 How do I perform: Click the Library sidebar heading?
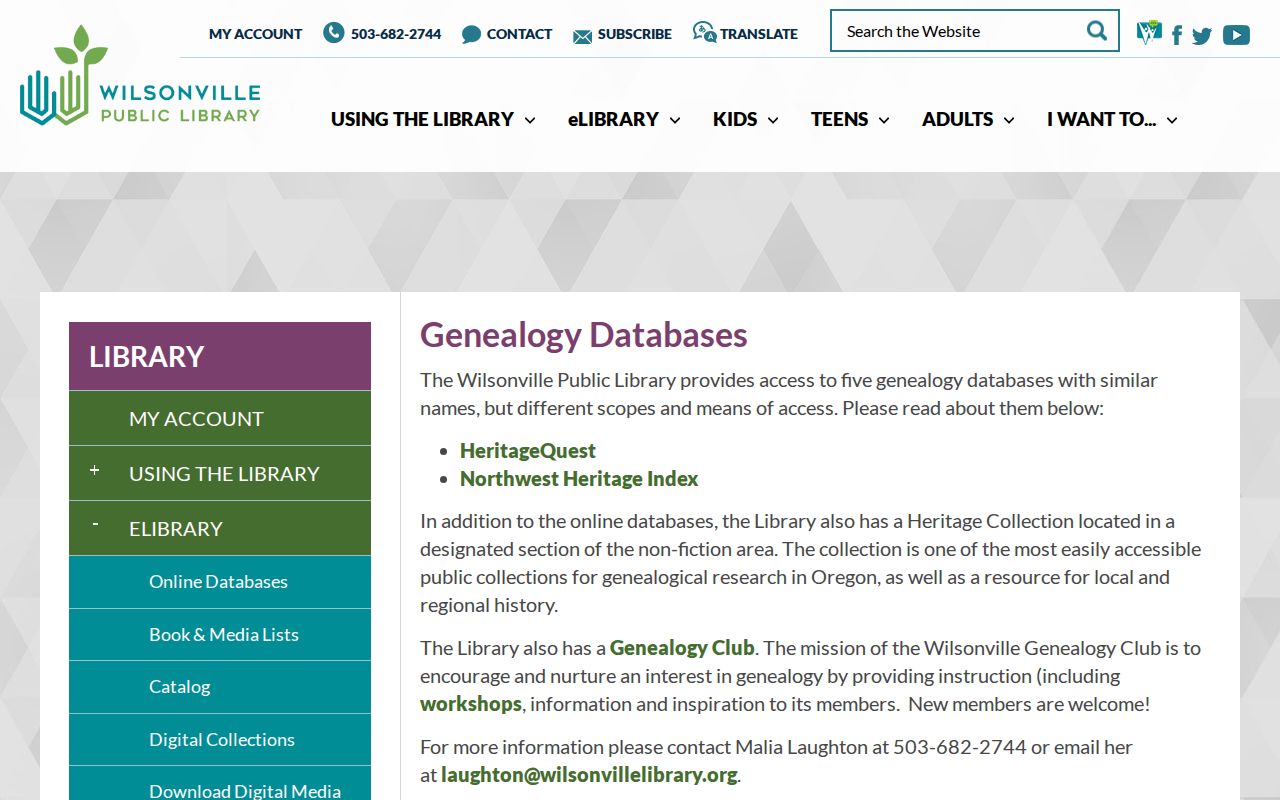(220, 356)
